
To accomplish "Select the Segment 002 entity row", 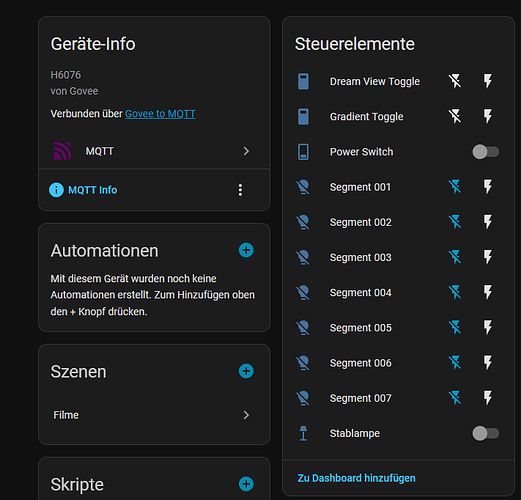I will pos(398,222).
